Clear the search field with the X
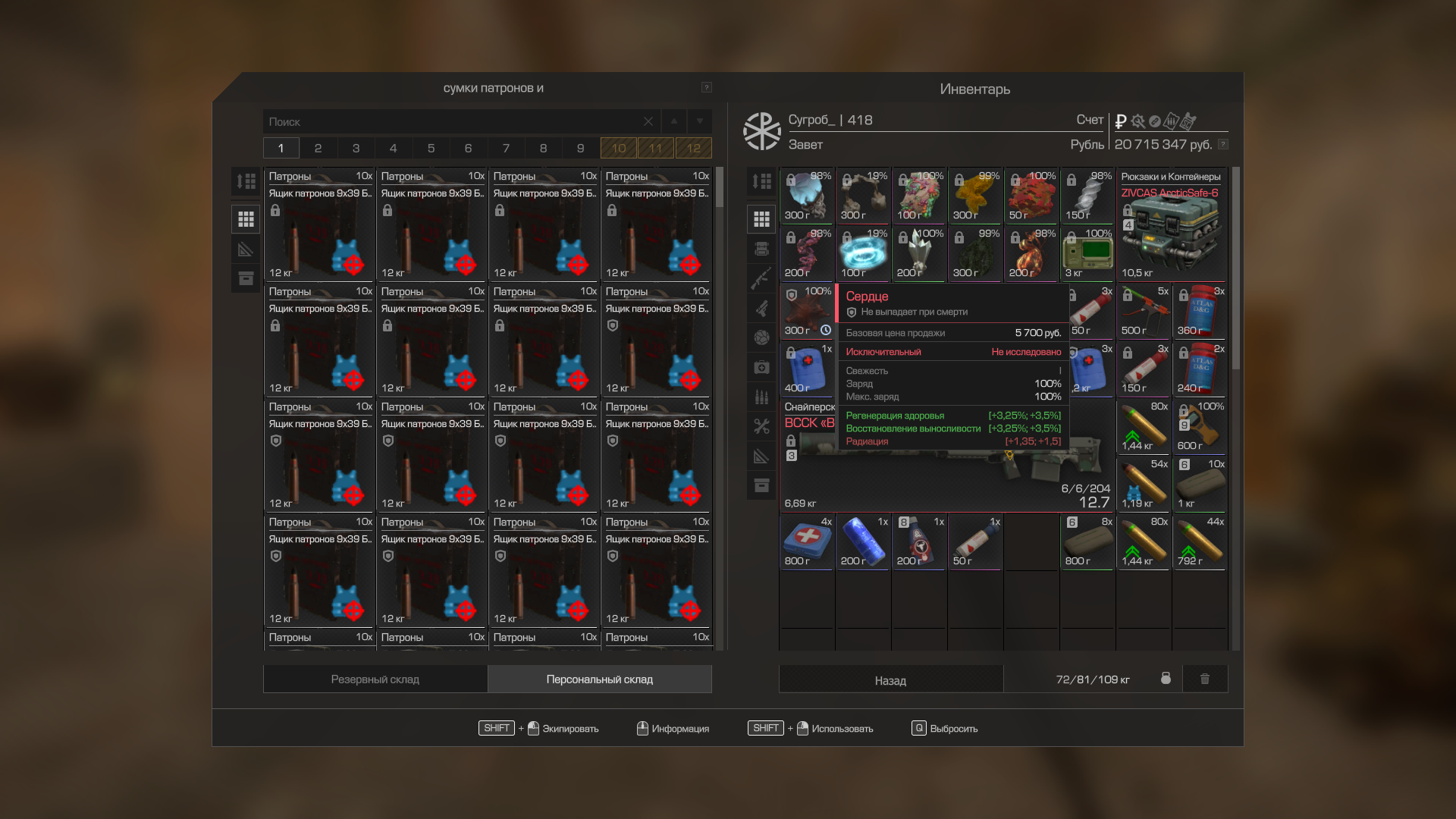 (x=648, y=121)
